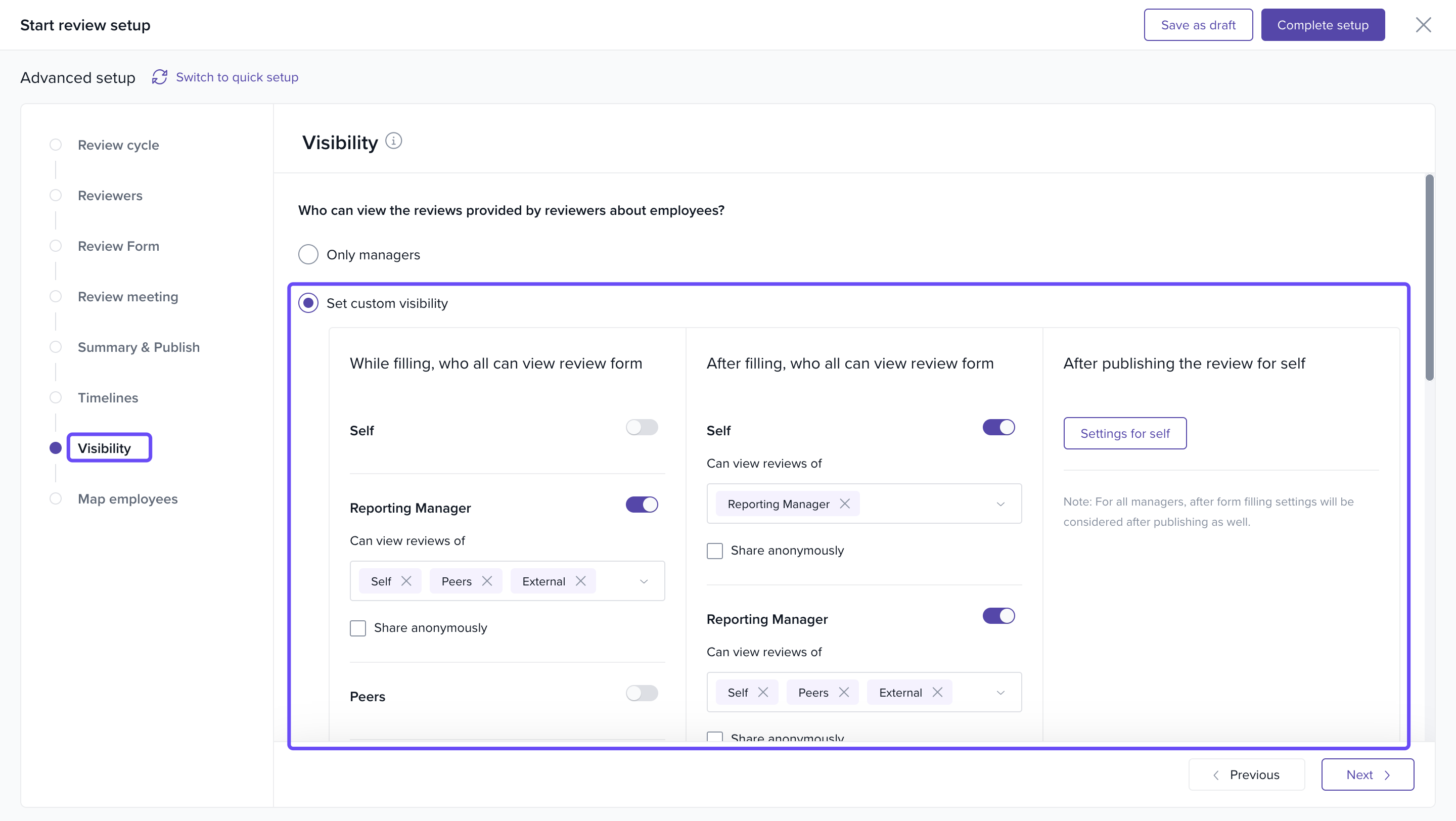1456x821 pixels.
Task: Expand While filling Reporting Manager reviews dropdown
Action: coord(644,581)
